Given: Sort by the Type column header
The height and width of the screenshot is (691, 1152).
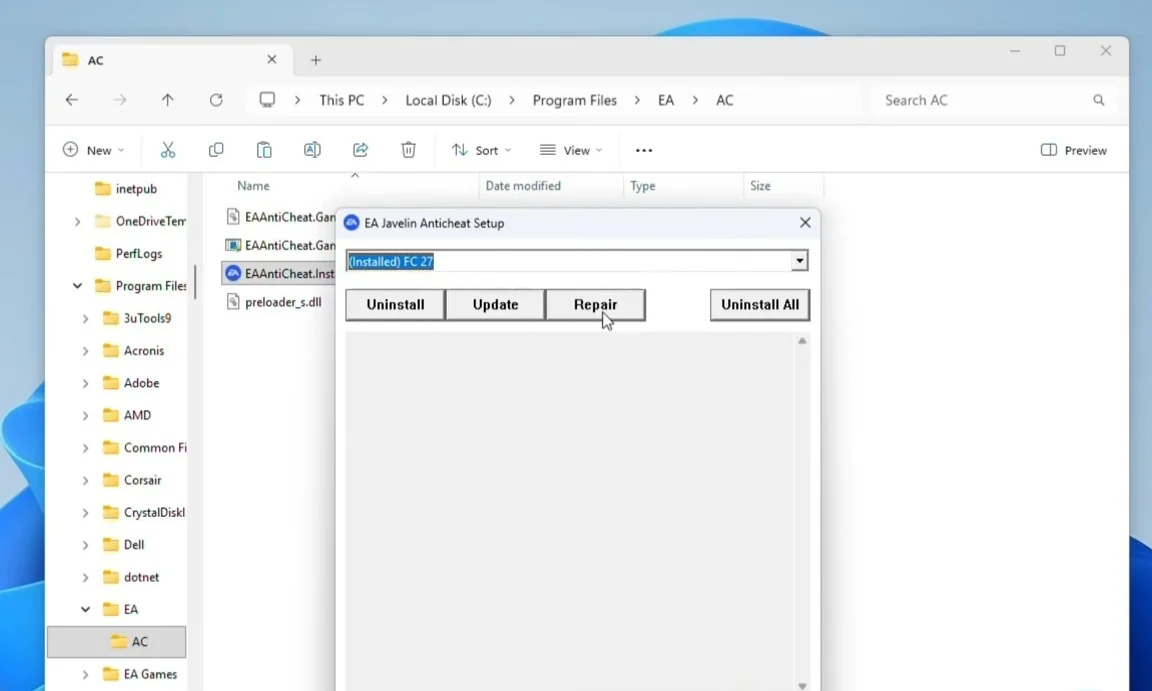Looking at the screenshot, I should click(x=642, y=186).
